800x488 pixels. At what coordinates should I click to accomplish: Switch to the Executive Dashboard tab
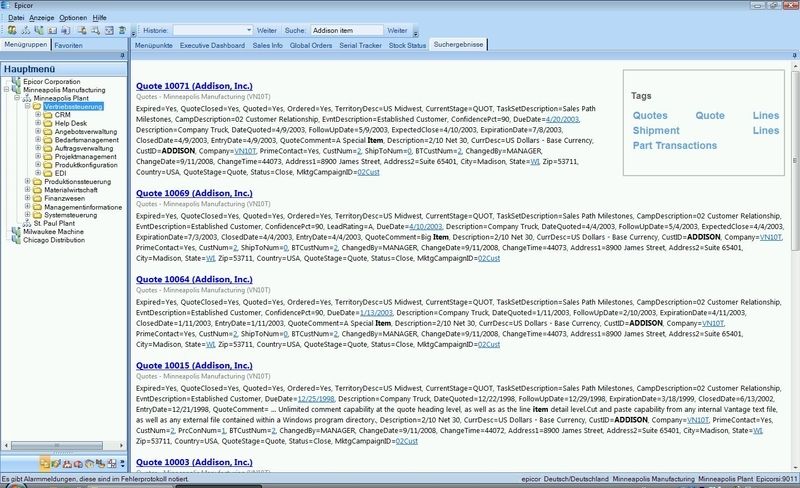tap(212, 45)
